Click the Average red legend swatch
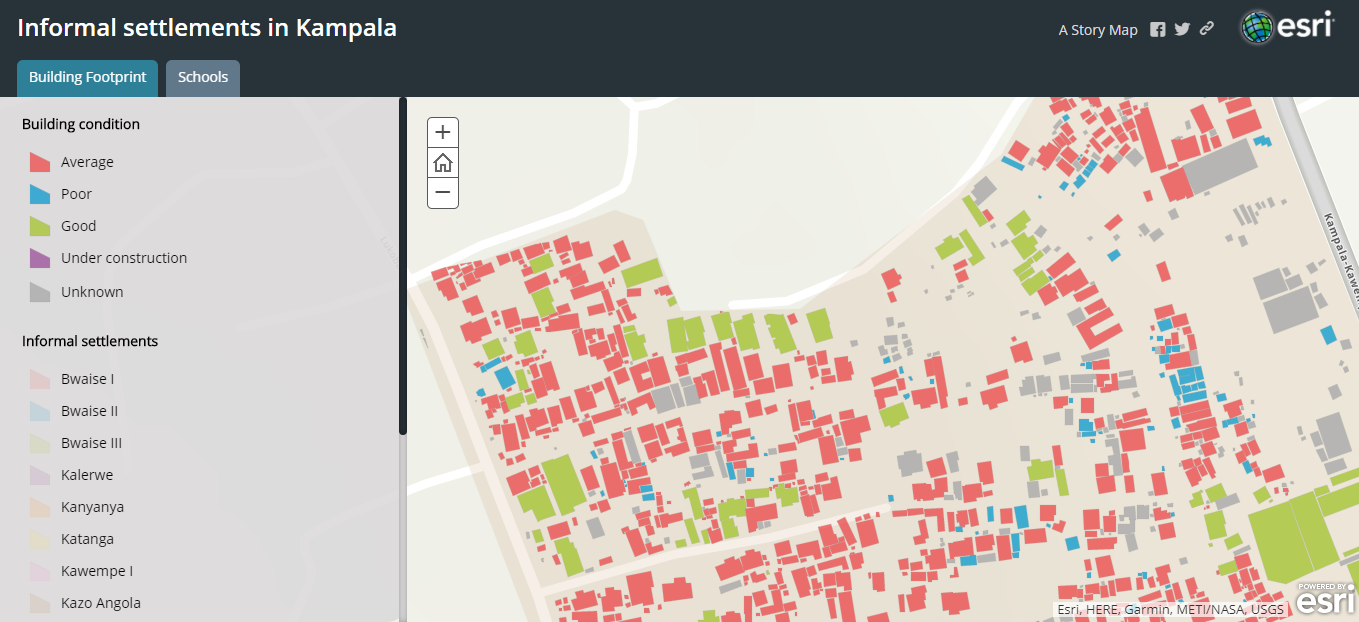The image size is (1359, 622). [40, 162]
